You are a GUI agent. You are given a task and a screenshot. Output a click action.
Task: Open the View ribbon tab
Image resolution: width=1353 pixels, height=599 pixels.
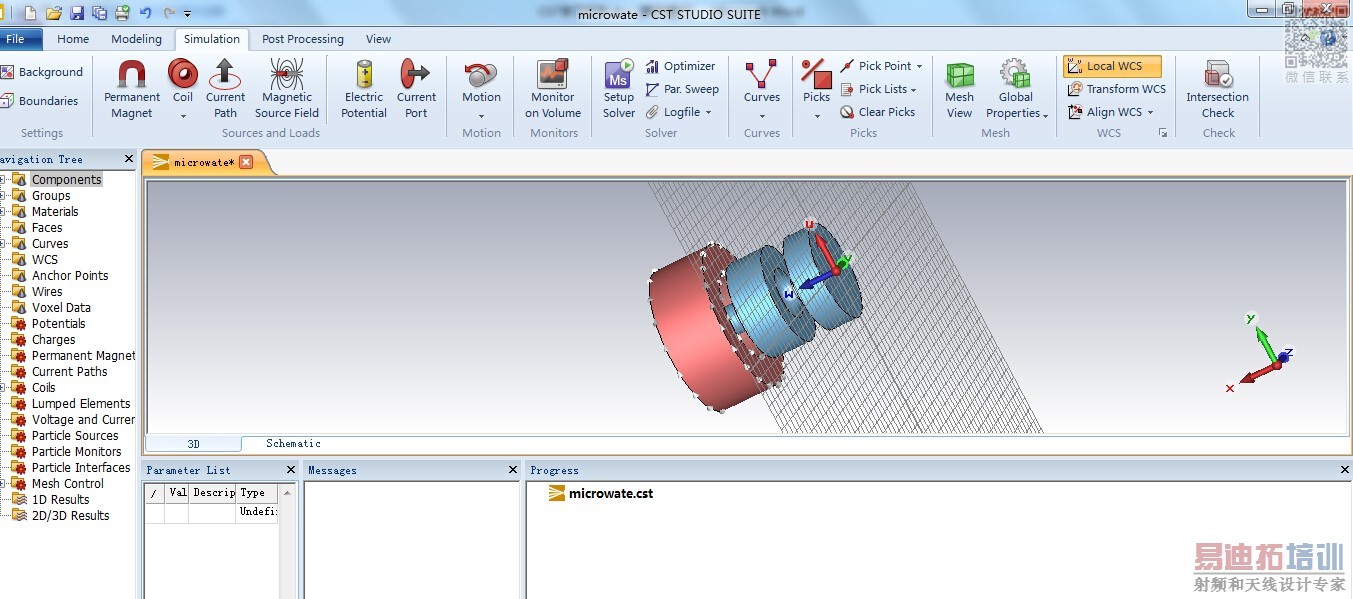378,39
